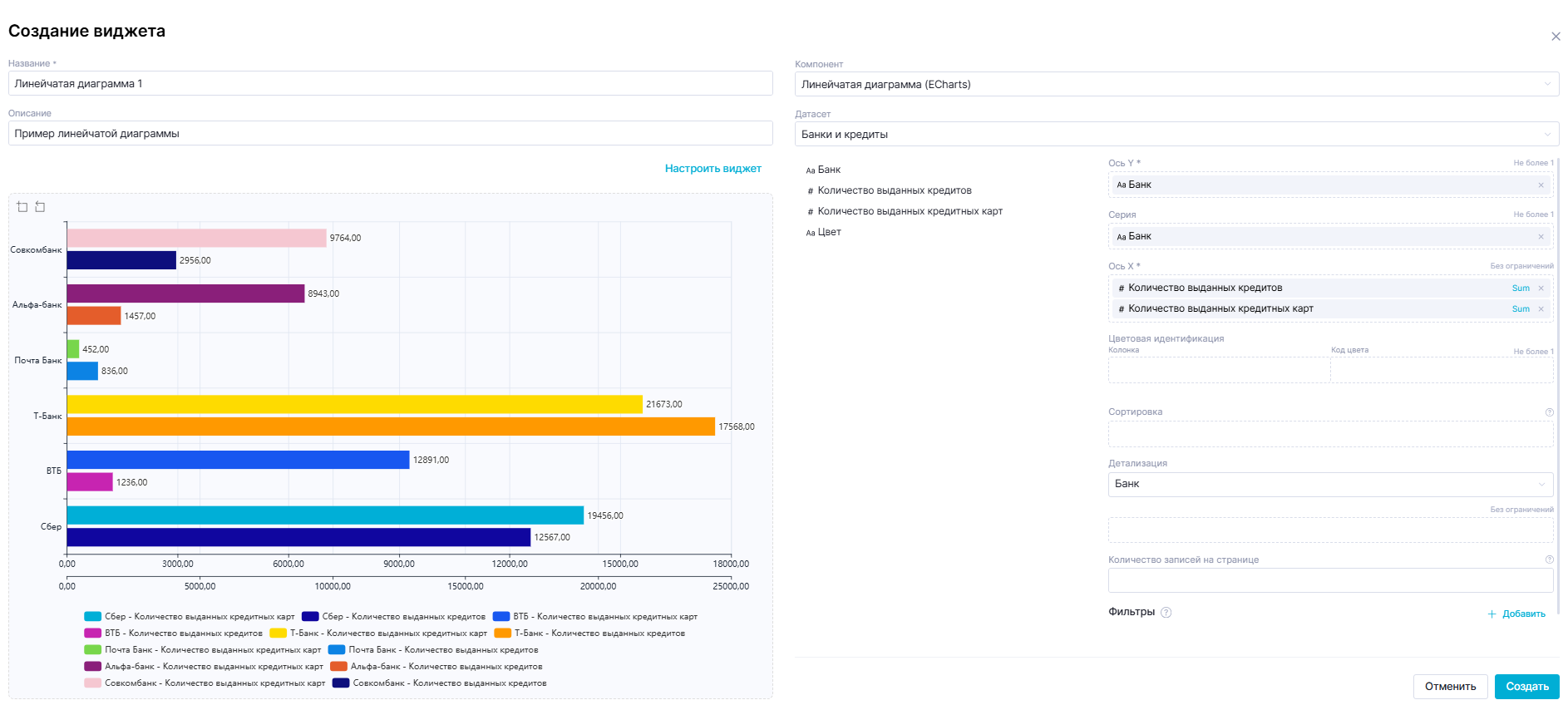Remove Количество выданных кредитов from Ось X
The width and height of the screenshot is (1568, 705).
(x=1541, y=288)
